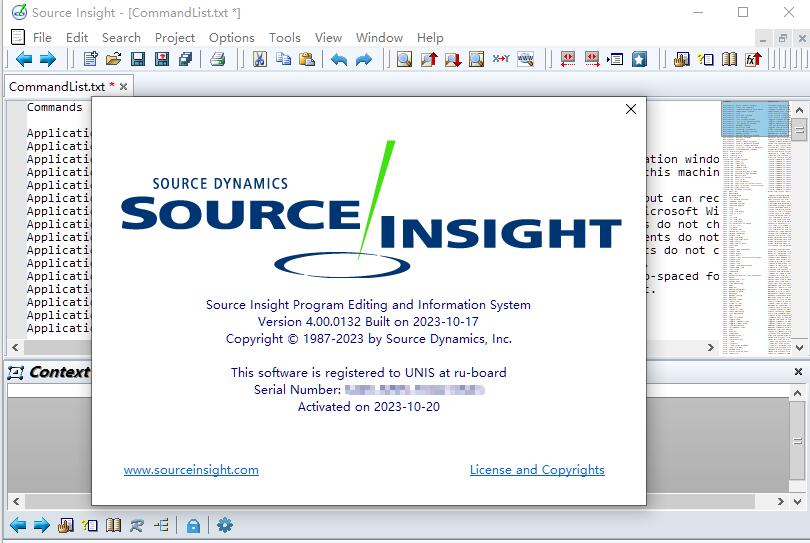The image size is (810, 543).
Task: Open the Edit menu
Action: click(x=77, y=38)
